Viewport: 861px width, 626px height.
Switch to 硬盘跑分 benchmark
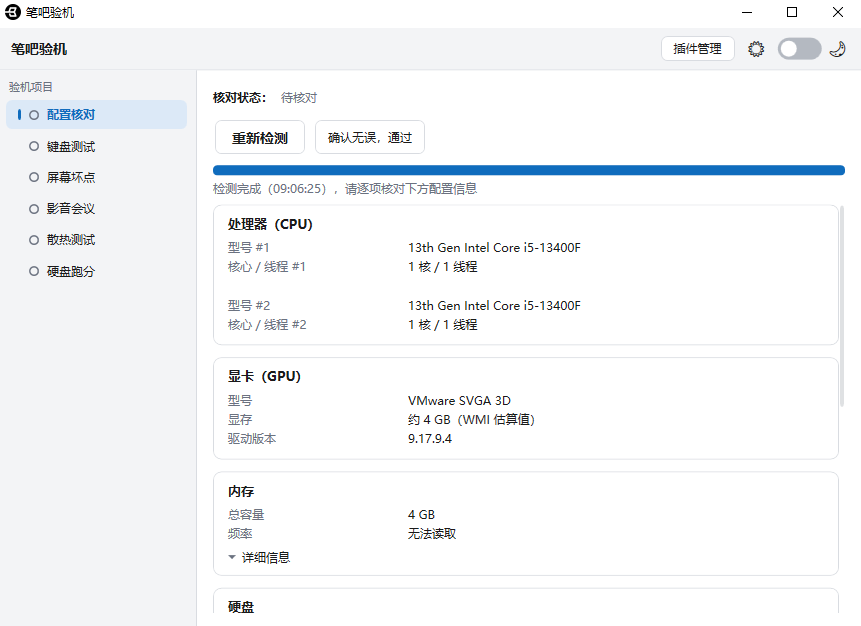(97, 271)
